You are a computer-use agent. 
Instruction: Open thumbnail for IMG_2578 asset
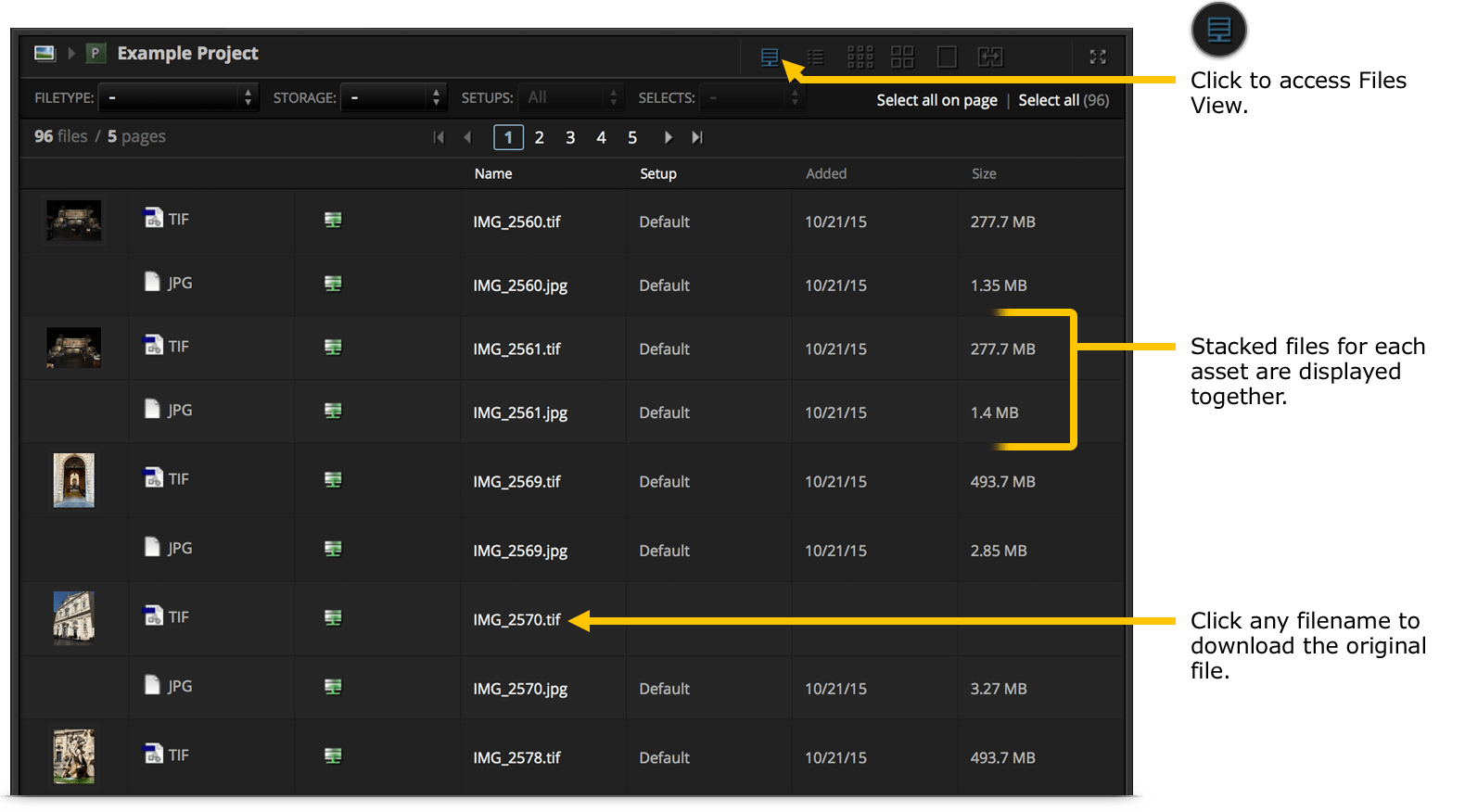coord(74,756)
